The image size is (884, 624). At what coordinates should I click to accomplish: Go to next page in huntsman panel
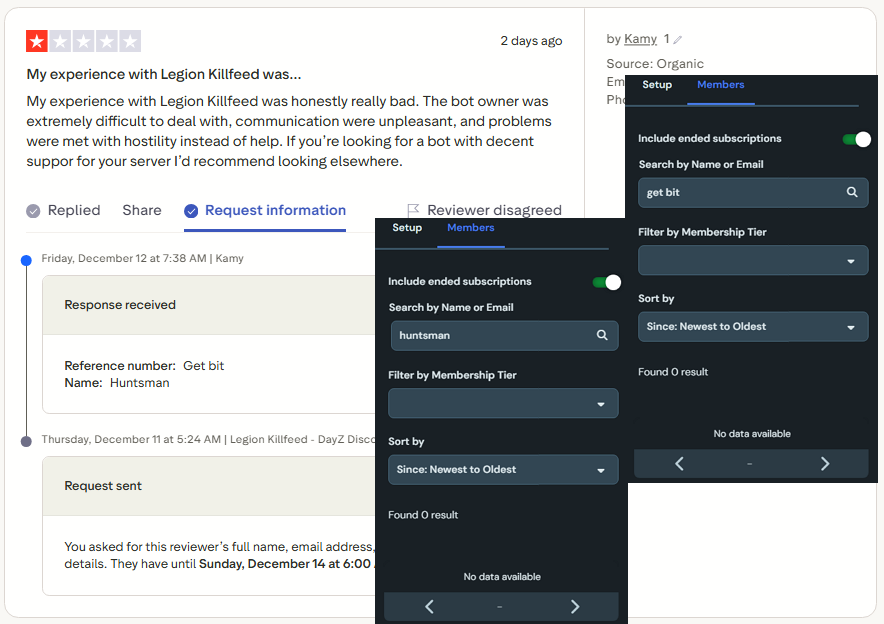coord(574,607)
